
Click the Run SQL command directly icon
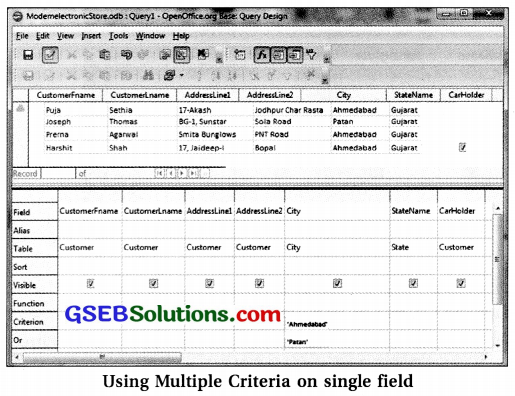click(x=203, y=54)
